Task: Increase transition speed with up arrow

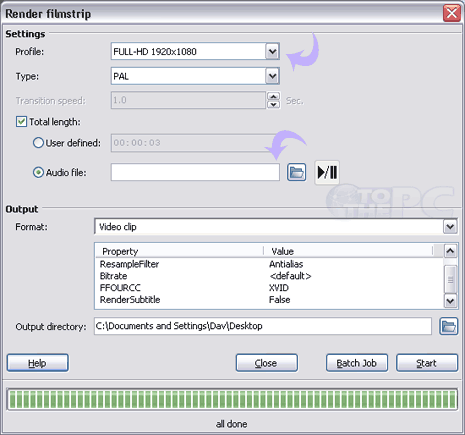Action: [274, 96]
